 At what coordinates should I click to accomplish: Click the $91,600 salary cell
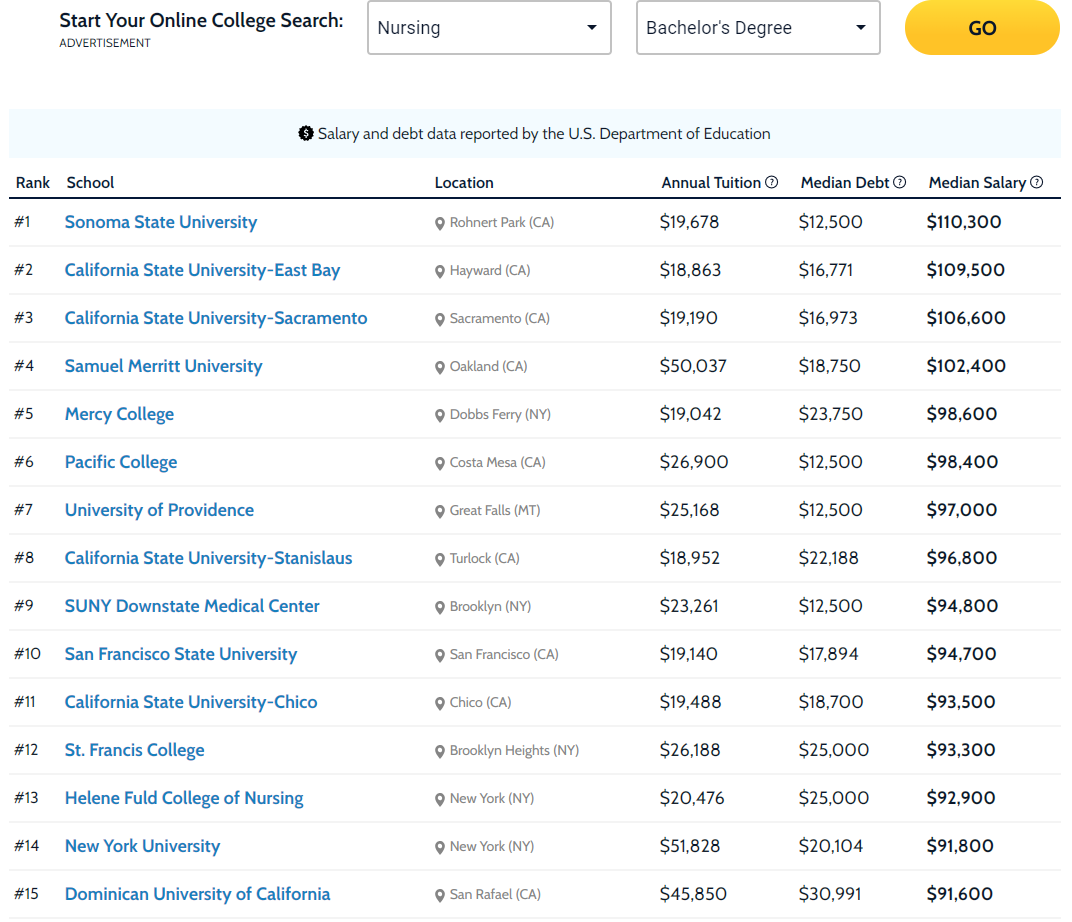tap(960, 894)
